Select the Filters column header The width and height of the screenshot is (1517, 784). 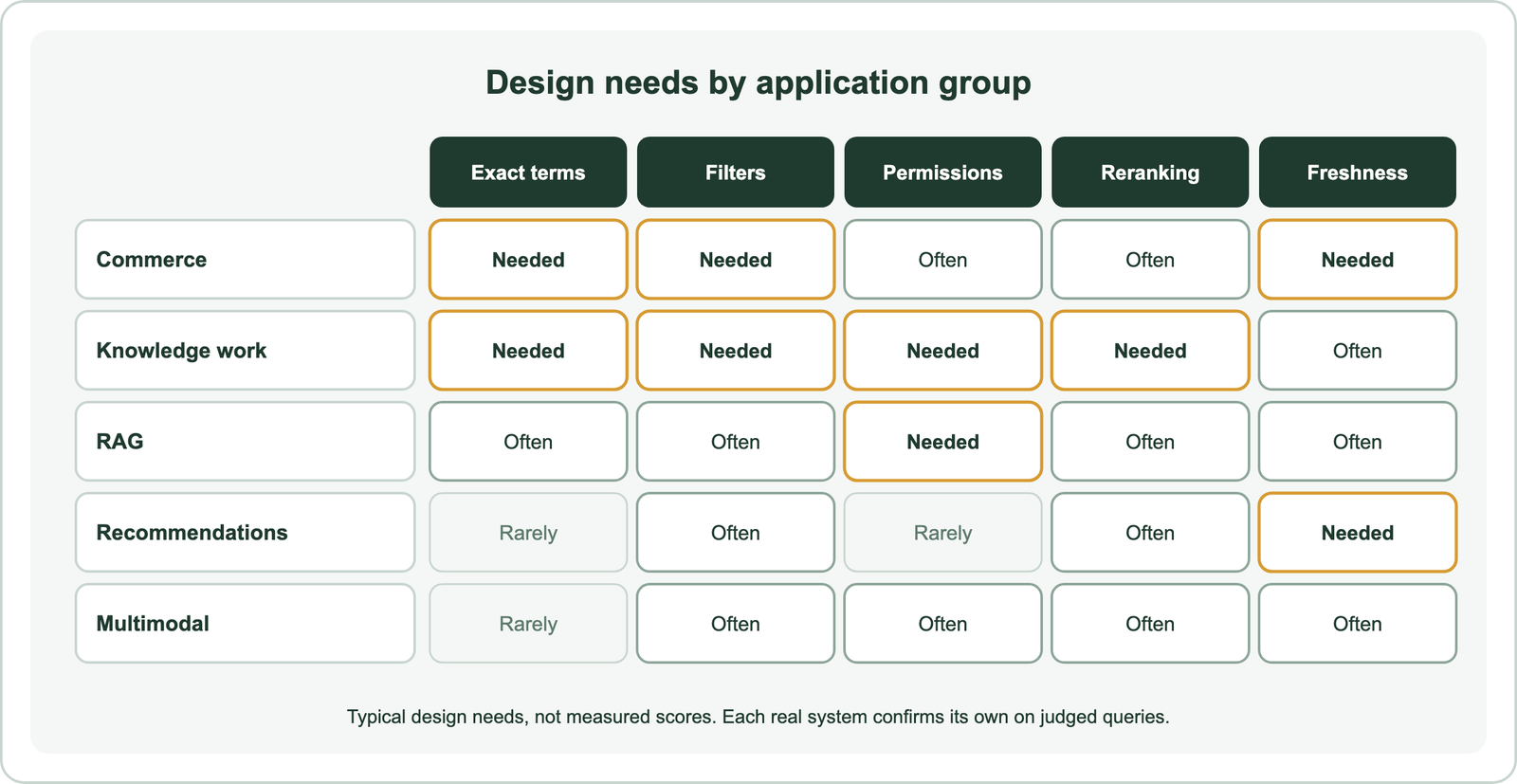tap(736, 173)
